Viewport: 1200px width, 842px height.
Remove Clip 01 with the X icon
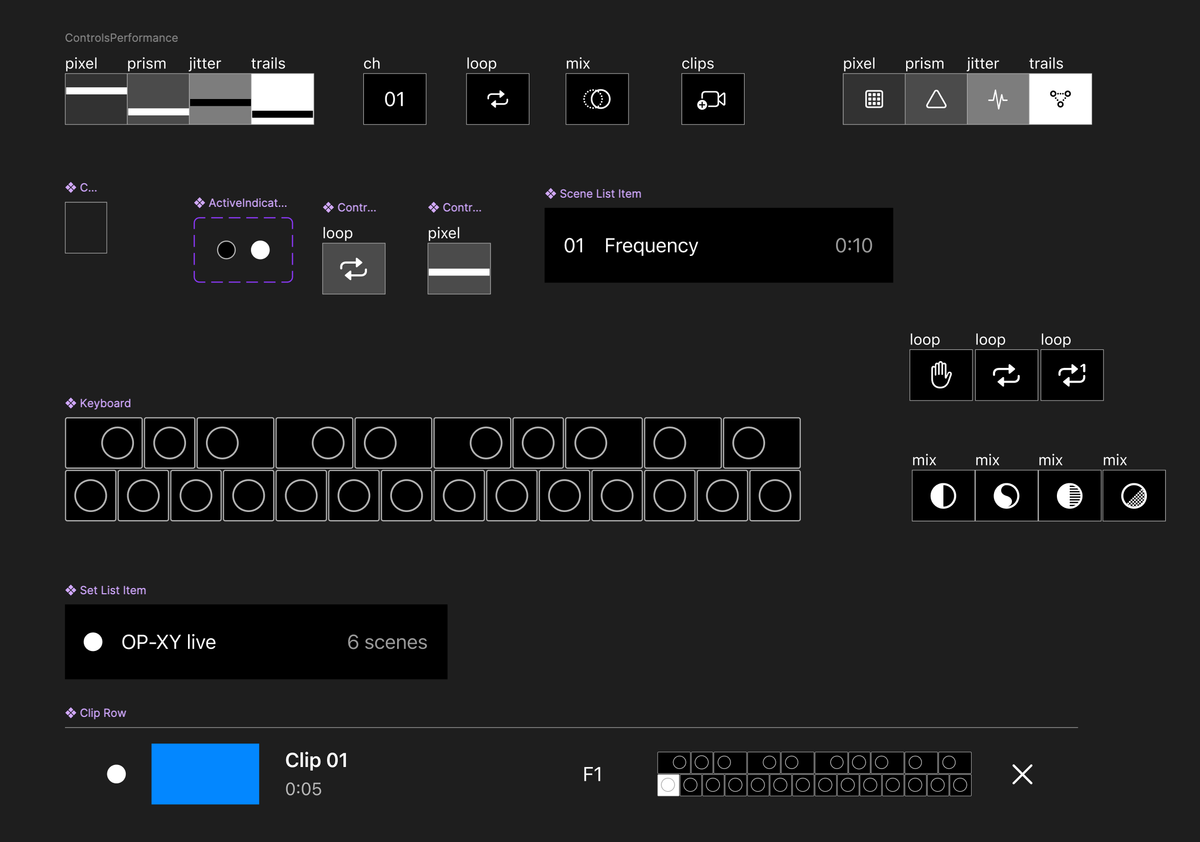1022,774
